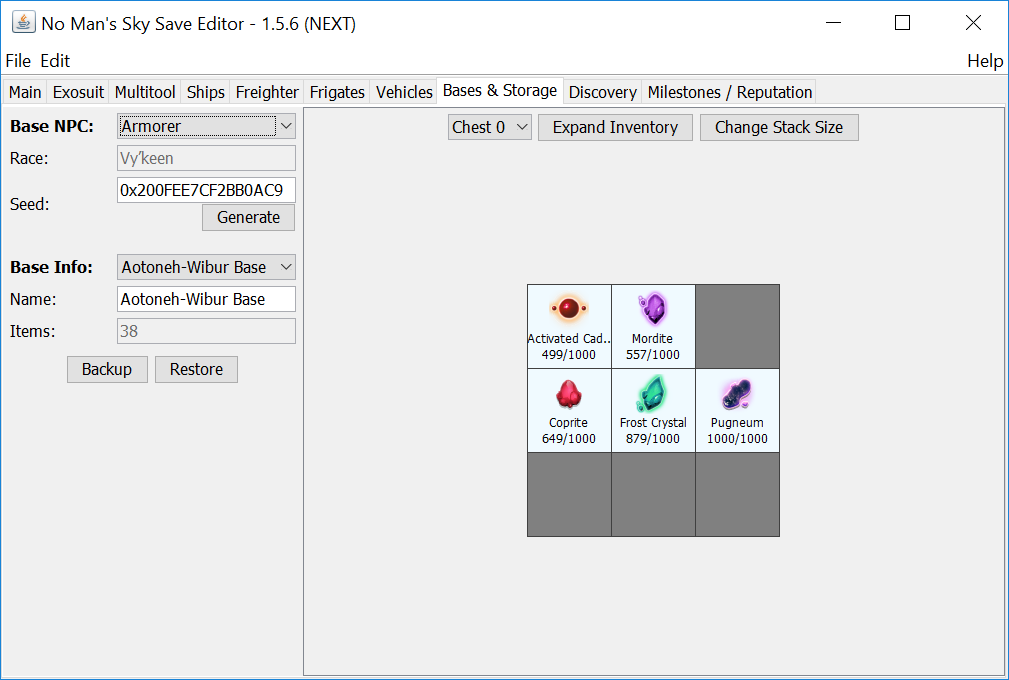Switch to the Exosuit tab
Image resolution: width=1009 pixels, height=680 pixels.
[x=78, y=92]
